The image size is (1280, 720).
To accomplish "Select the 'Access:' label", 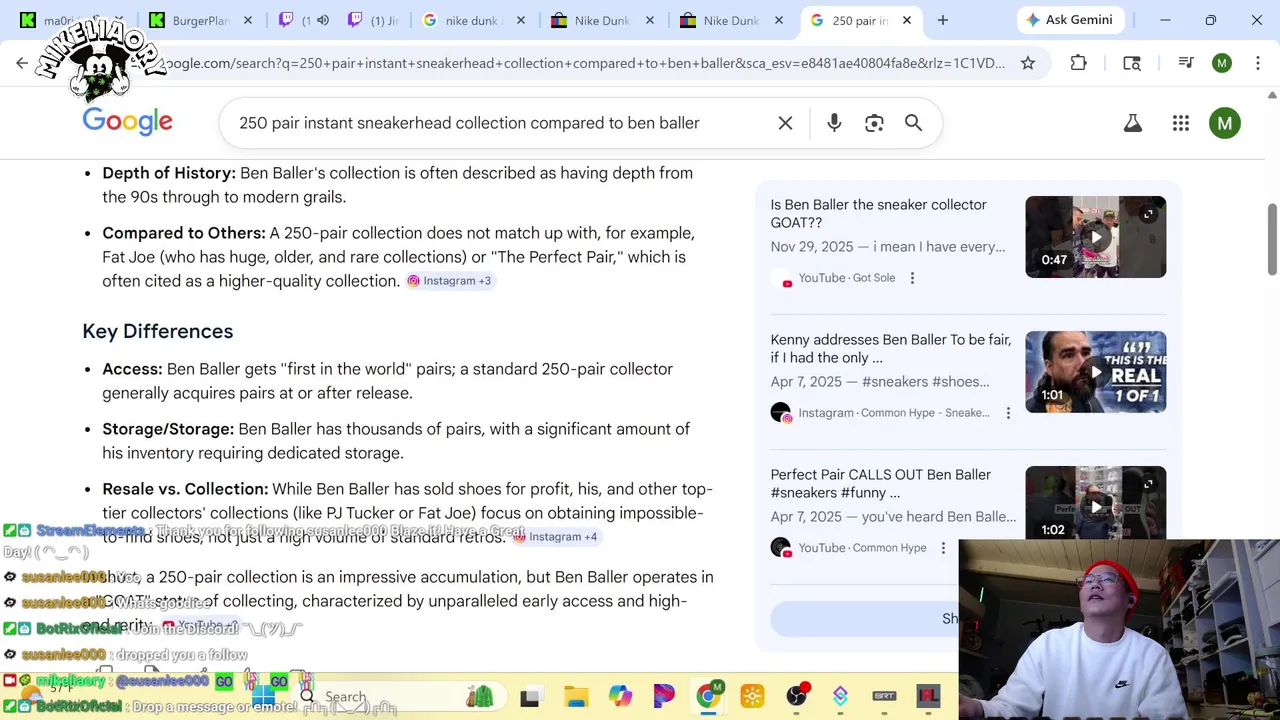I will pos(132,369).
